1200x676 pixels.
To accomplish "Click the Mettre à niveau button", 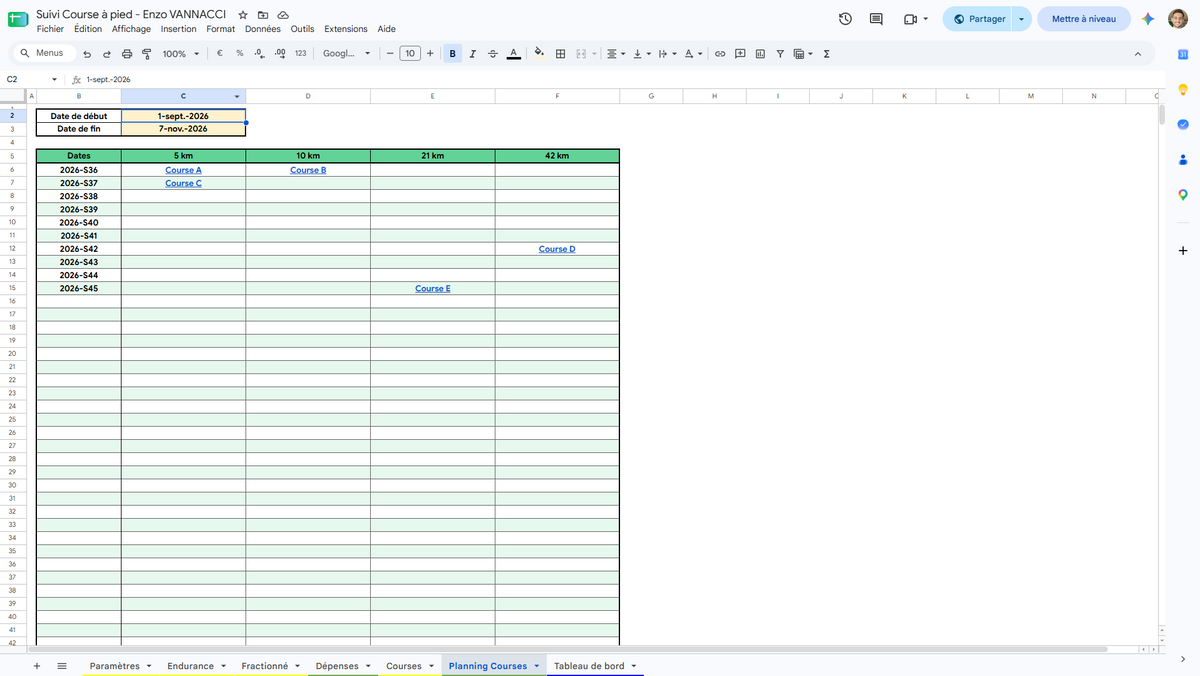I will point(1083,19).
